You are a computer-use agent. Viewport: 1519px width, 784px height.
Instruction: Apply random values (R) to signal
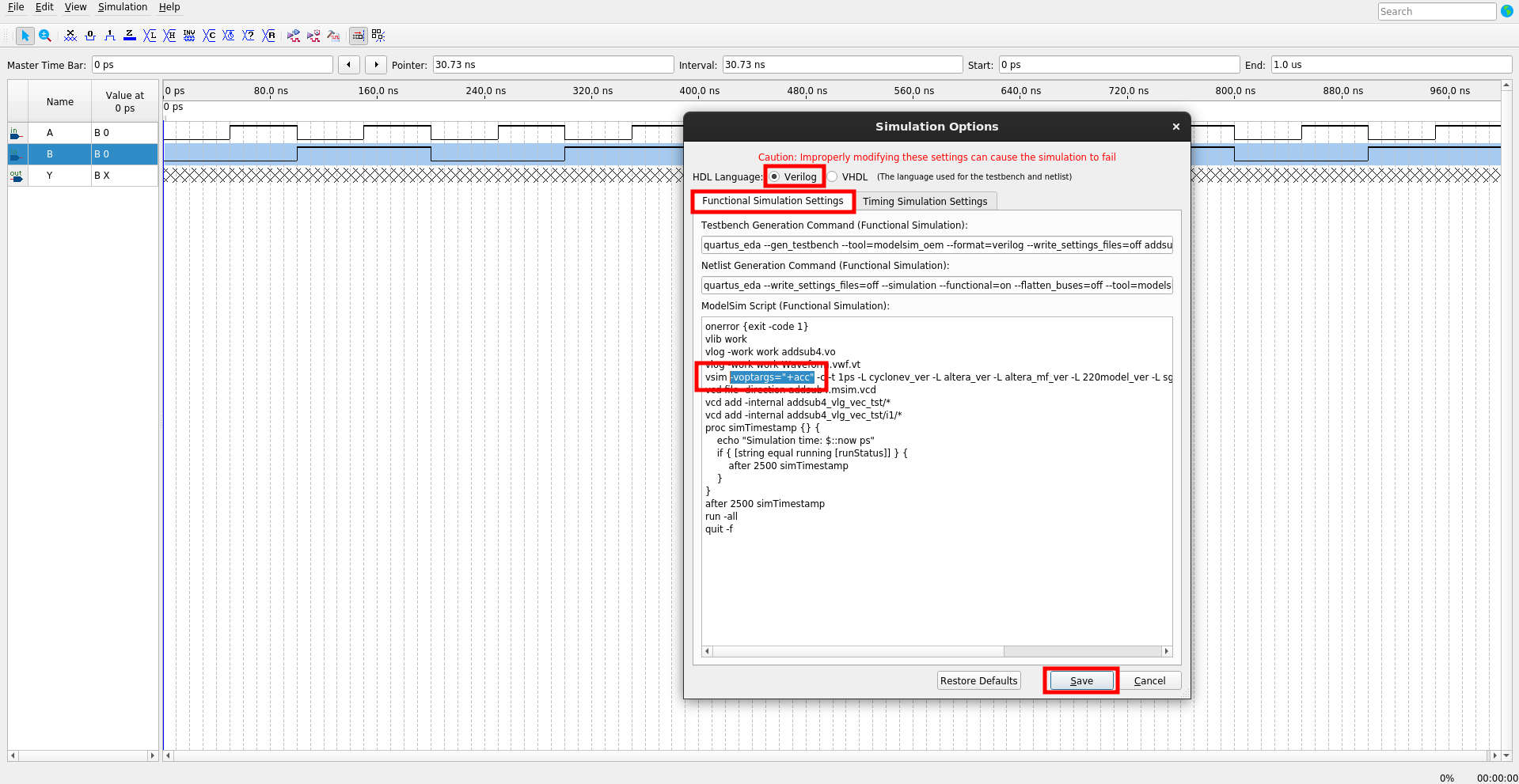point(269,36)
